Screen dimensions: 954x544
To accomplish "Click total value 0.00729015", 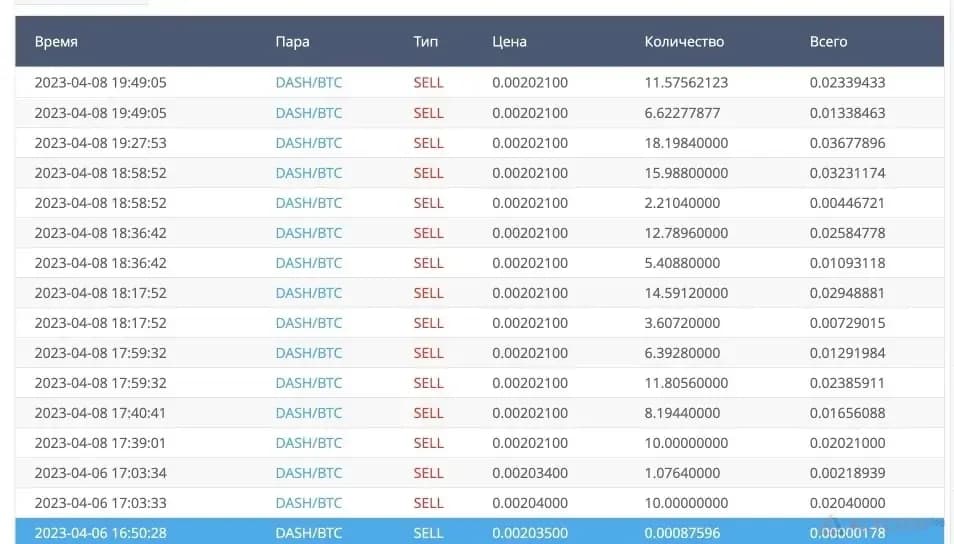I will [847, 323].
